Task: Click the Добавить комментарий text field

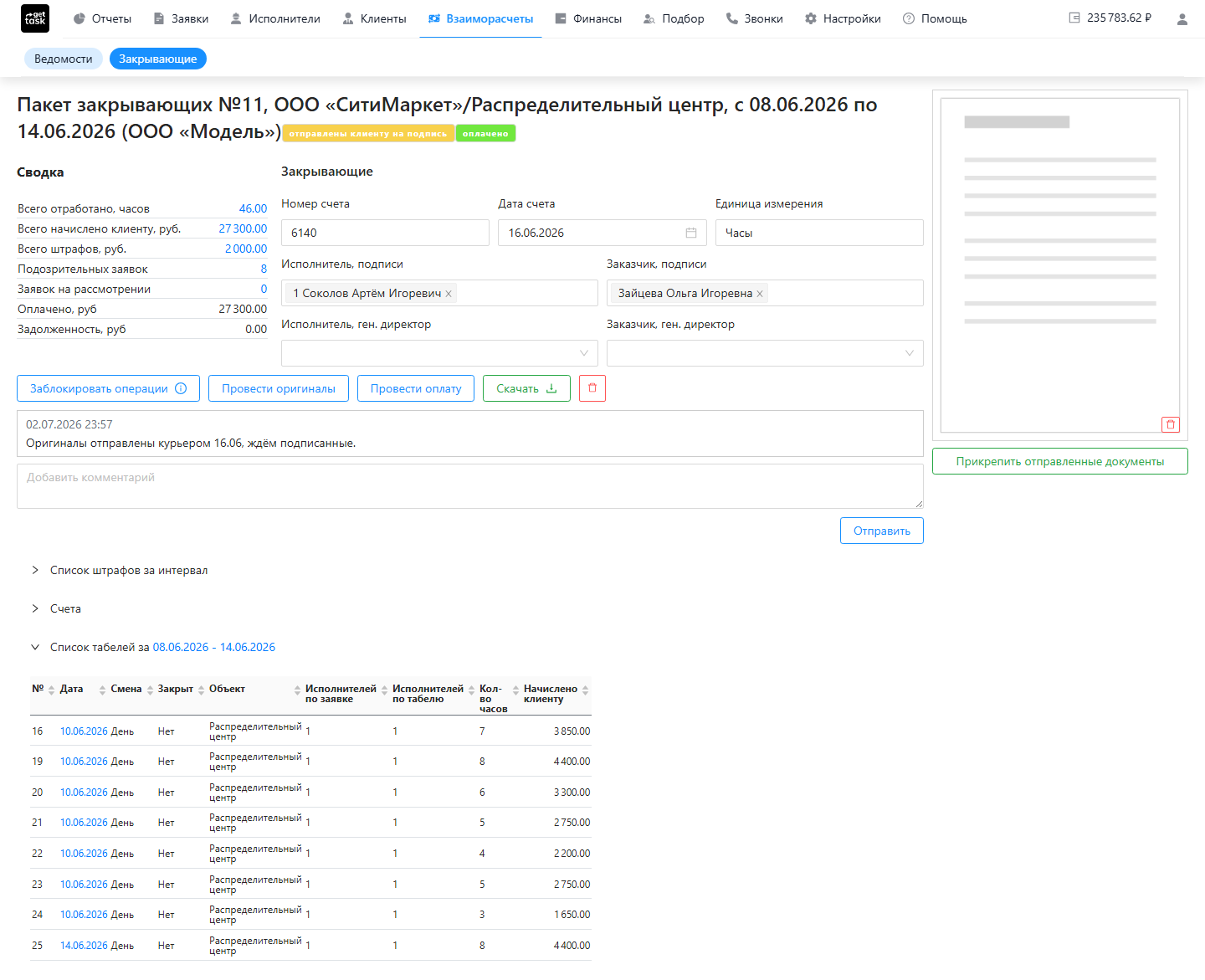Action: [x=470, y=486]
